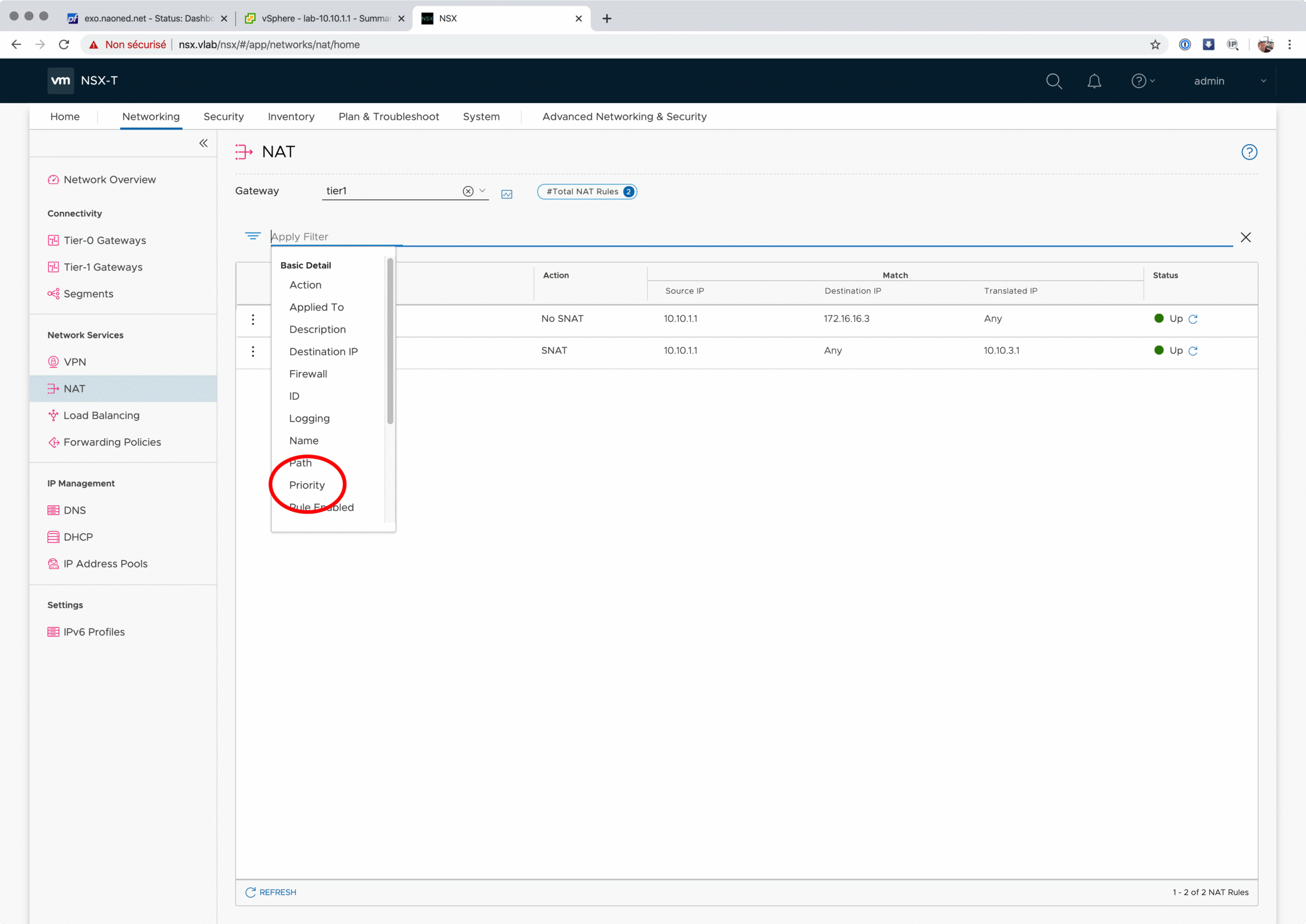1306x924 pixels.
Task: Open Tier-1 Gateways in sidebar
Action: (103, 267)
